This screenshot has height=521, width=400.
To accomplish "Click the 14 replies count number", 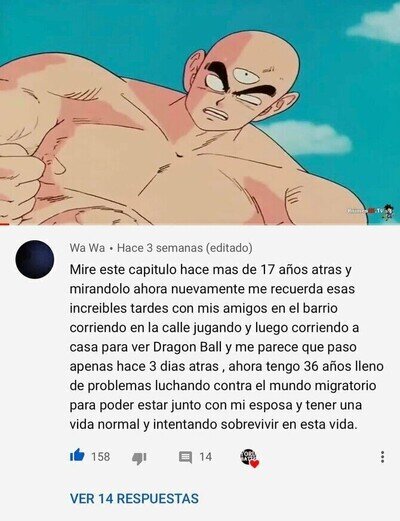I will 206,457.
